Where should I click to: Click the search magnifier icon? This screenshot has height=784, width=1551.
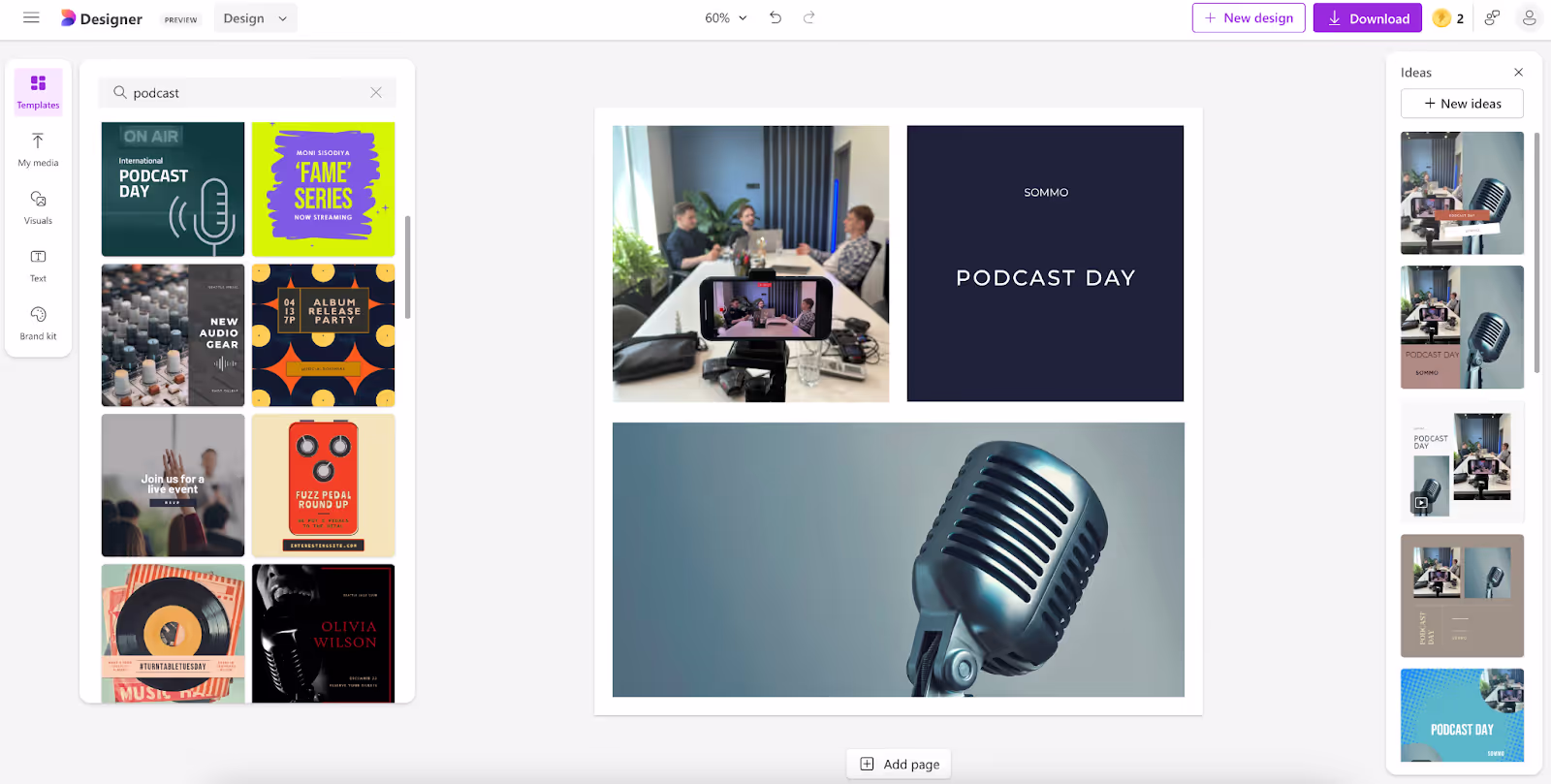tap(120, 92)
